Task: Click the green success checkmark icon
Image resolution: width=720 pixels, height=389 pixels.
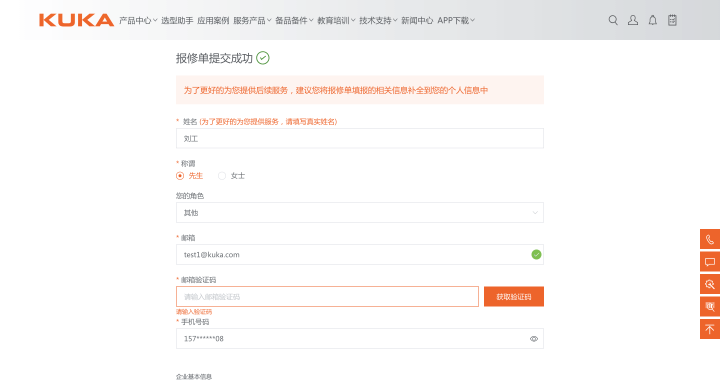Action: coord(263,58)
